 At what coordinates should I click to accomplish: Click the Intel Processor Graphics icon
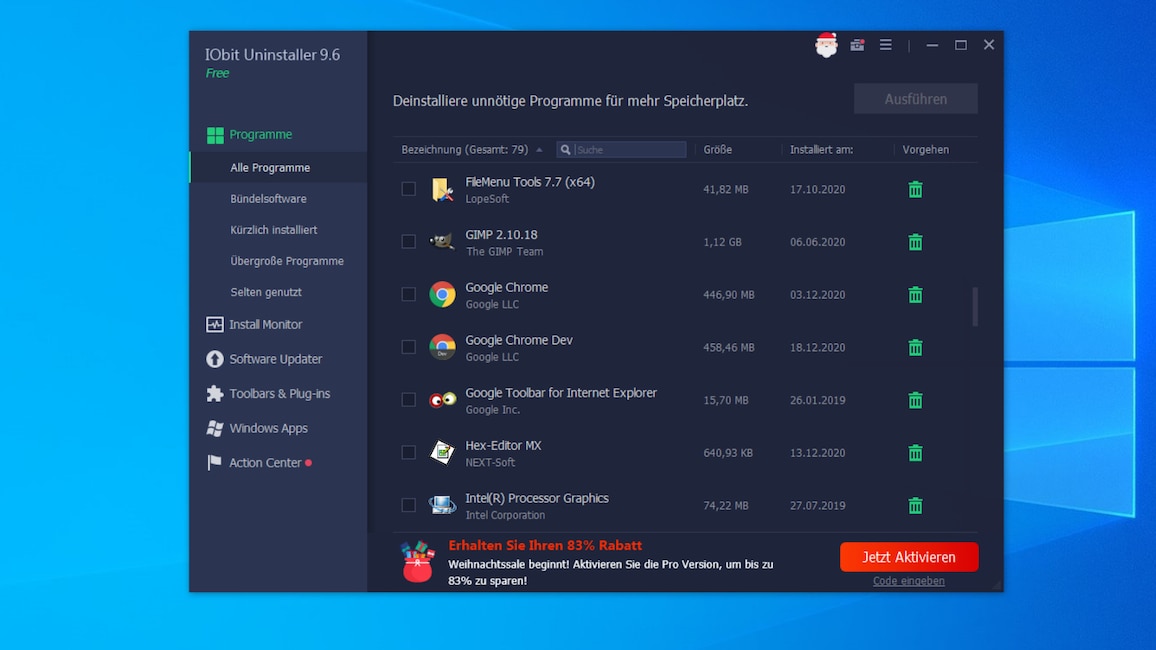tap(442, 506)
